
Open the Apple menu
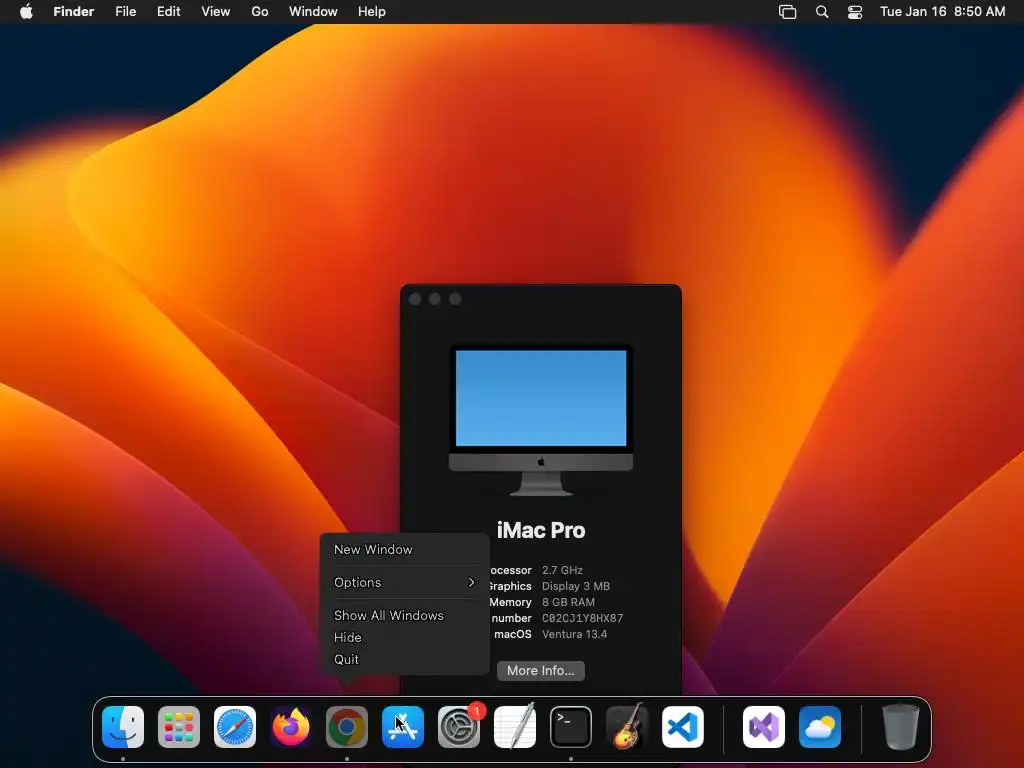coord(26,12)
